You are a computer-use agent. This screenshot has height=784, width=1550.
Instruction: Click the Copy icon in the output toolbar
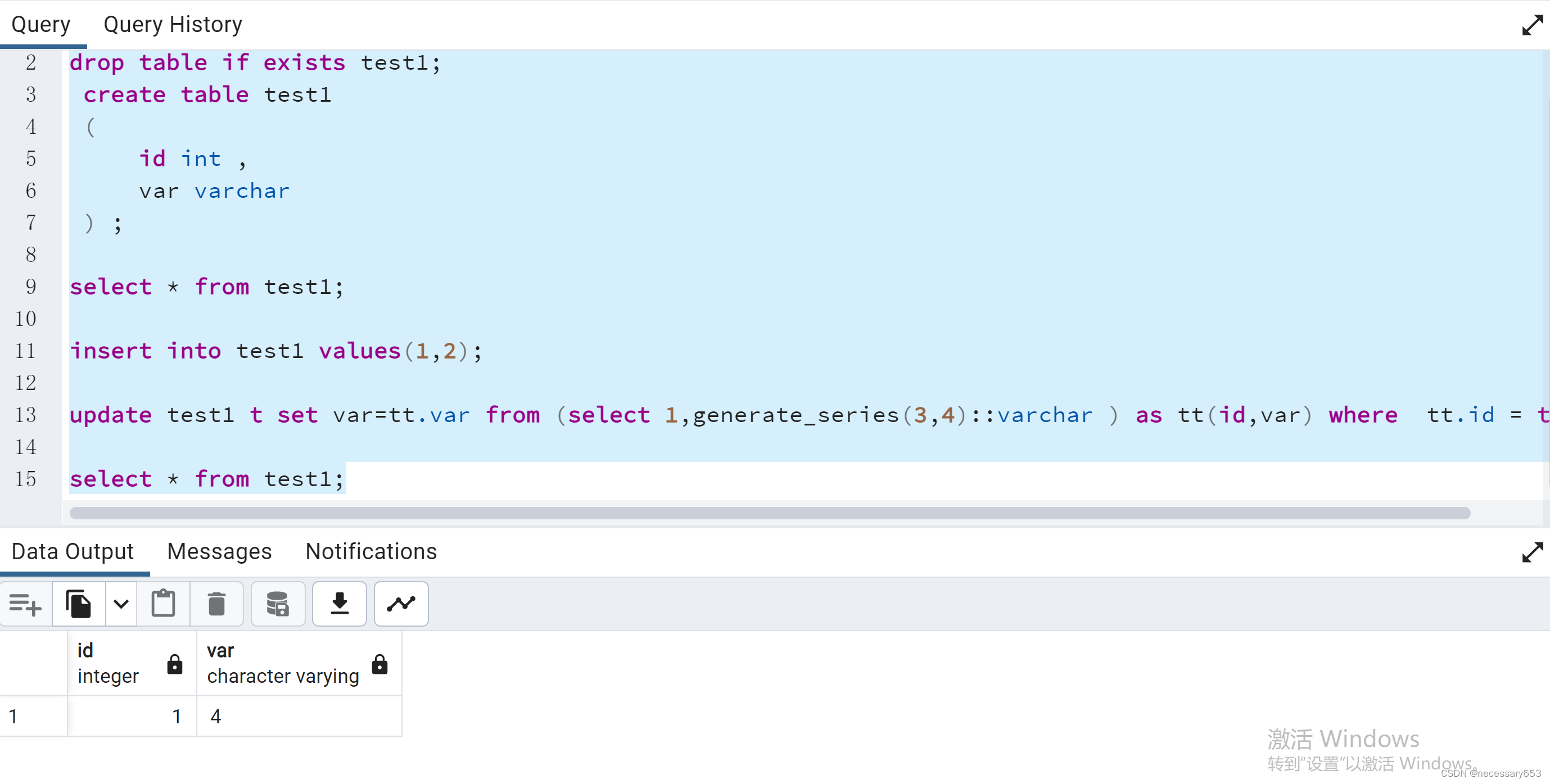[x=78, y=604]
